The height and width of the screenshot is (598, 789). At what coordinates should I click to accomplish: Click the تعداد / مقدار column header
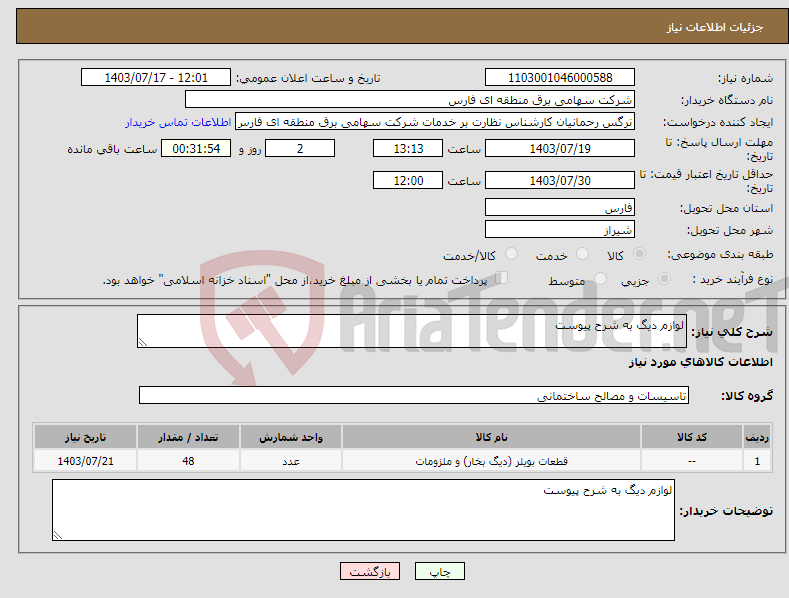pyautogui.click(x=188, y=437)
